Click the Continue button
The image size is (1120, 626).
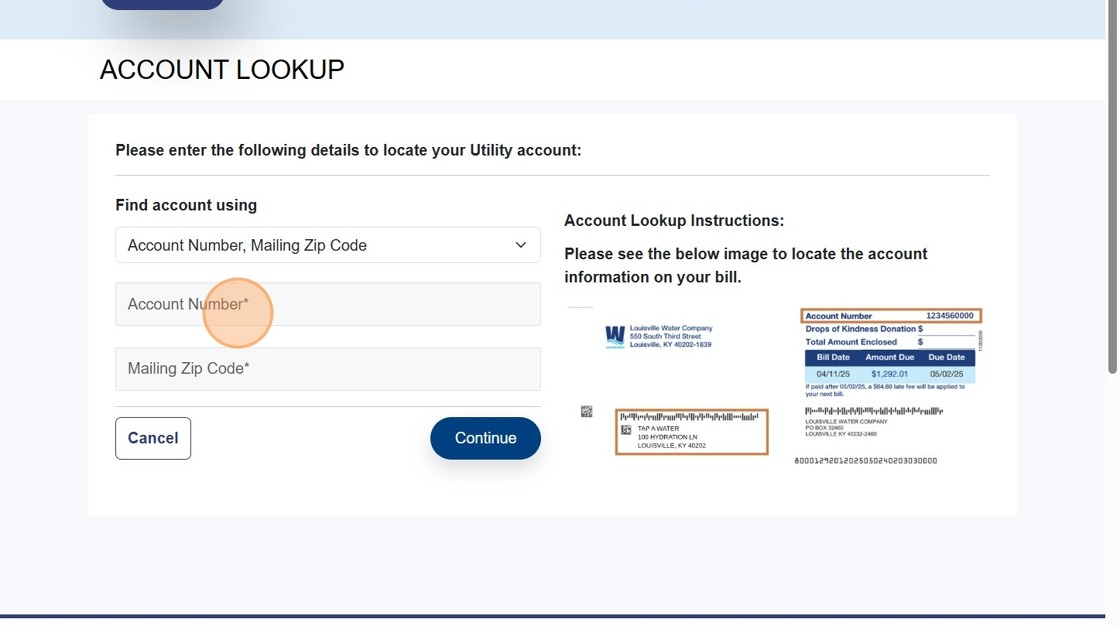485,438
